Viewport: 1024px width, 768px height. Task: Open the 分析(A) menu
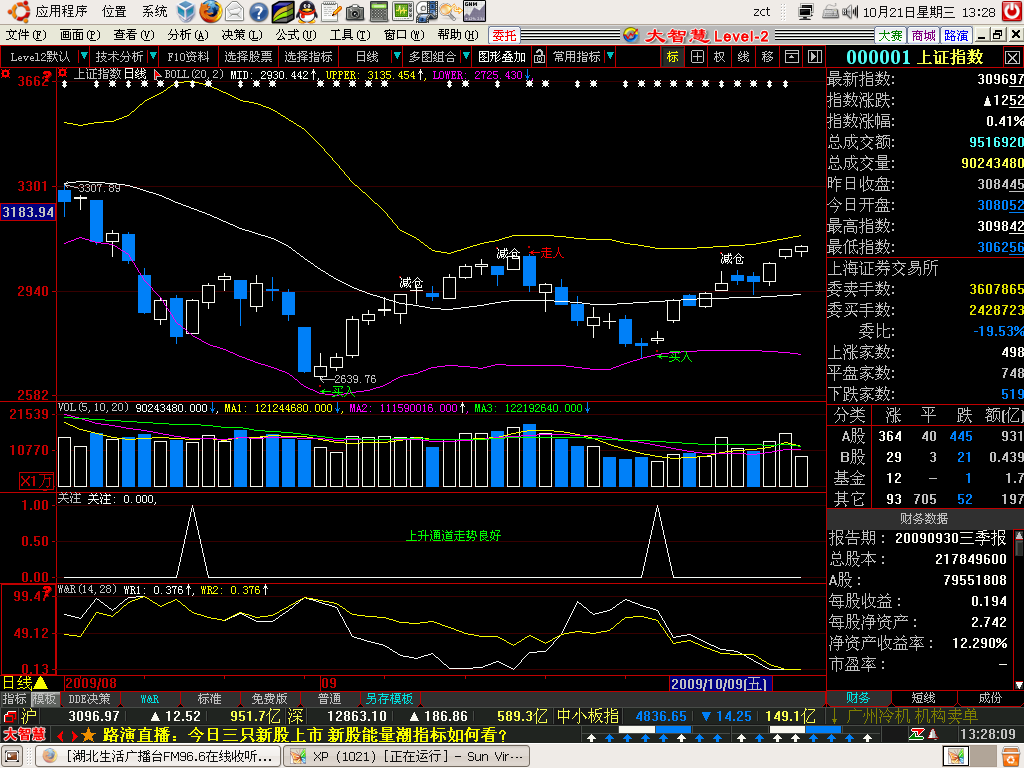(x=188, y=35)
